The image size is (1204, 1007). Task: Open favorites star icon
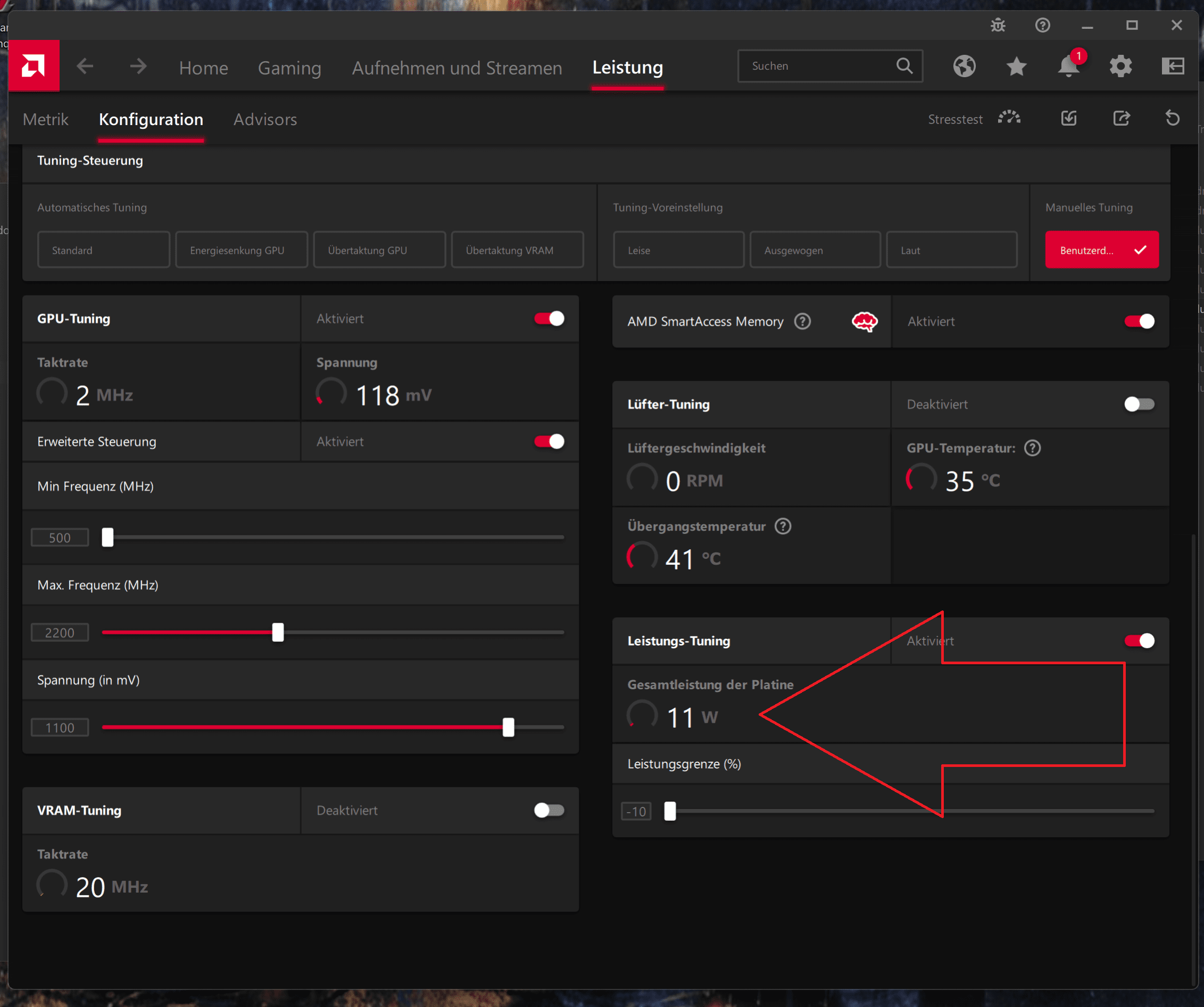click(x=1017, y=67)
